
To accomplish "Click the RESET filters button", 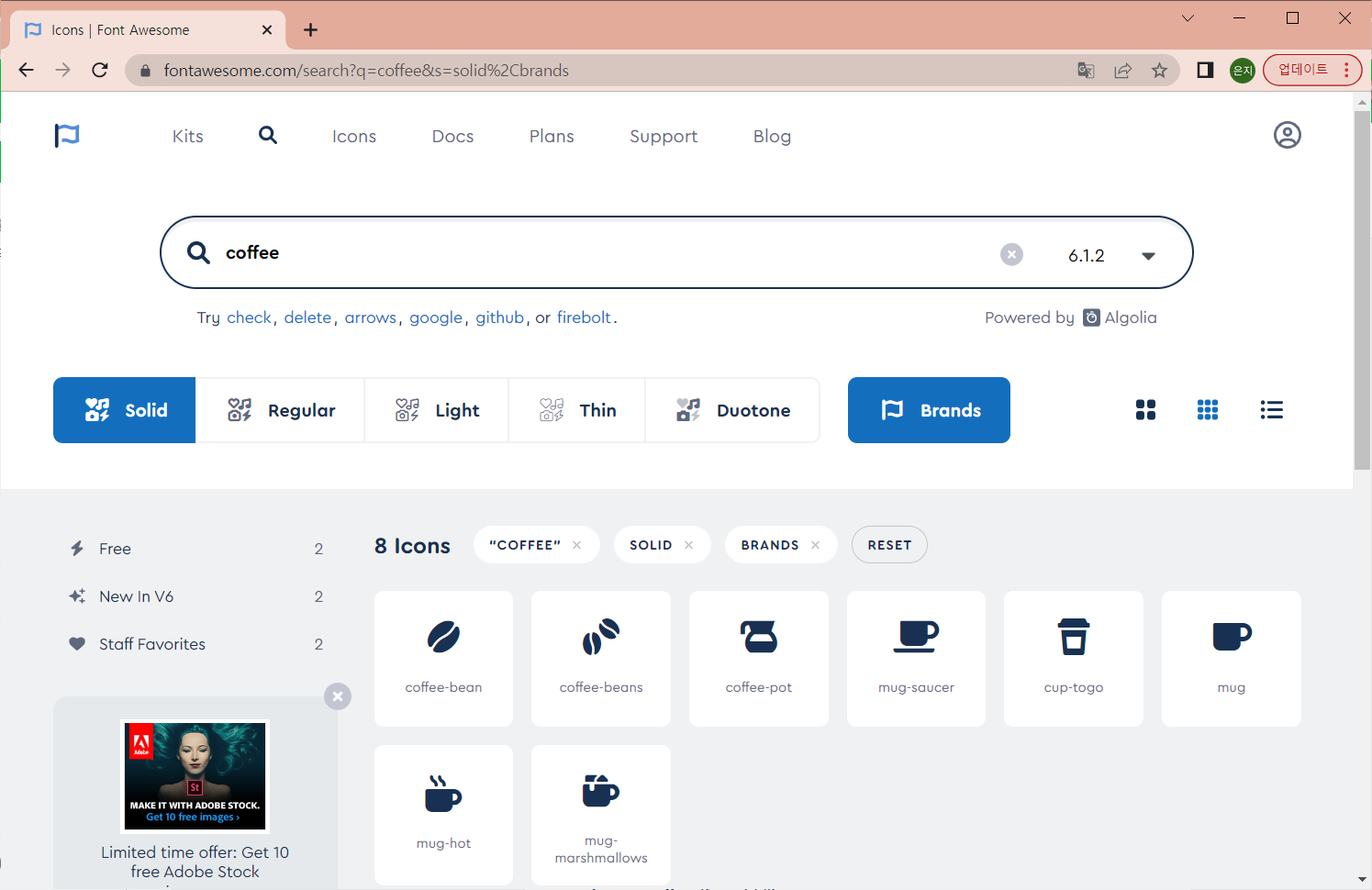I will click(x=889, y=545).
